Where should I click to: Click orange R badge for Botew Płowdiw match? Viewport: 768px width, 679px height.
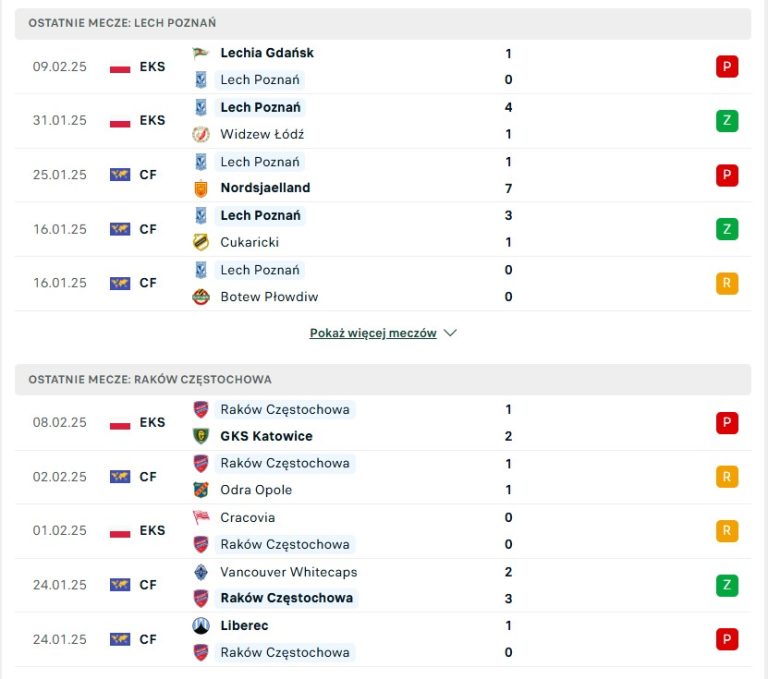point(727,283)
